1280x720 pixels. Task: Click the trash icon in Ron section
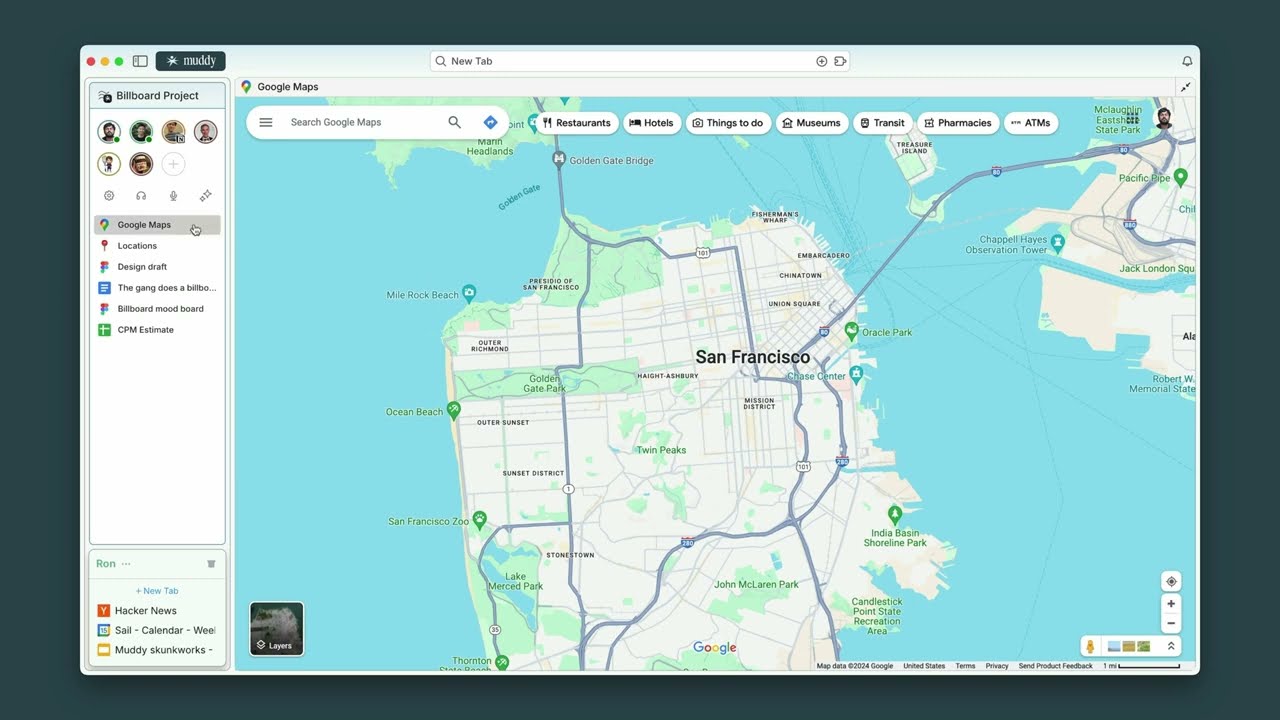coord(211,564)
